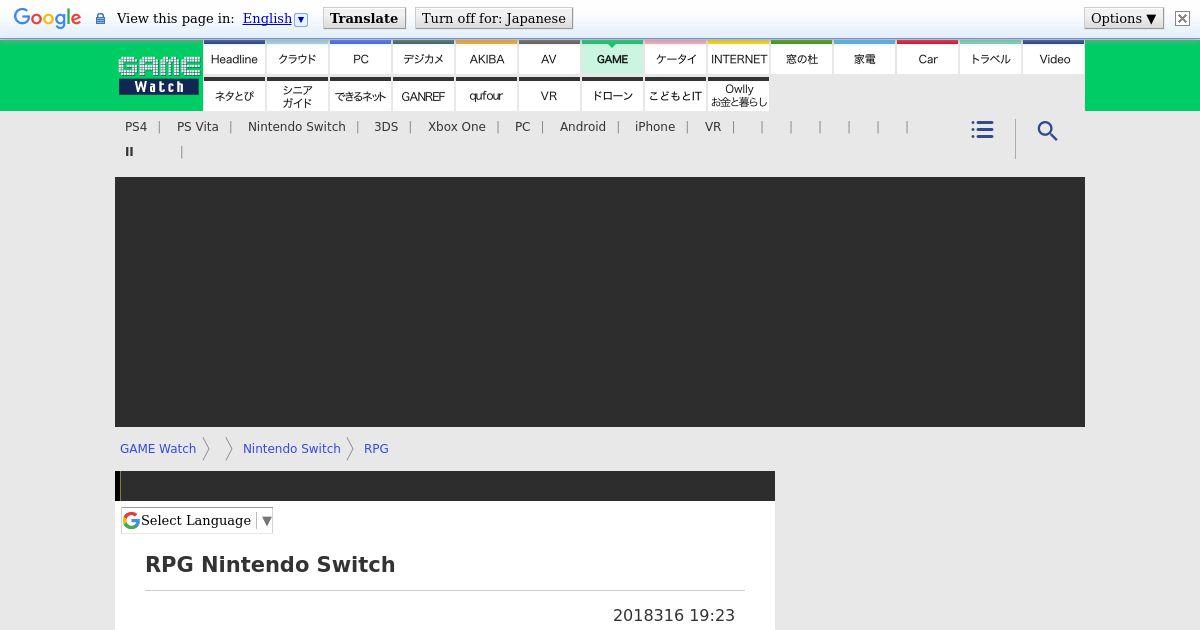The width and height of the screenshot is (1200, 630).
Task: Go to Nintendo Switch category in subnav
Action: pyautogui.click(x=297, y=127)
